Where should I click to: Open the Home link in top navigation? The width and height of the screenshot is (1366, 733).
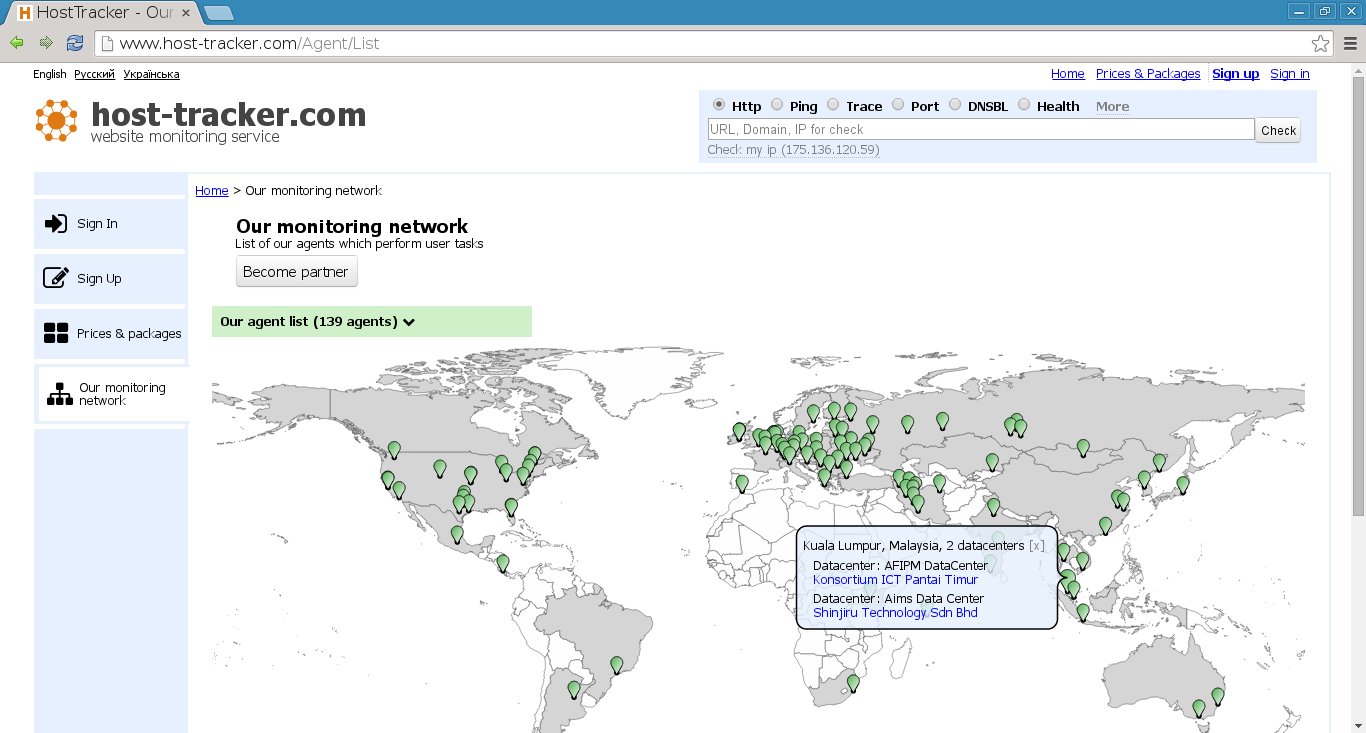pyautogui.click(x=1068, y=74)
